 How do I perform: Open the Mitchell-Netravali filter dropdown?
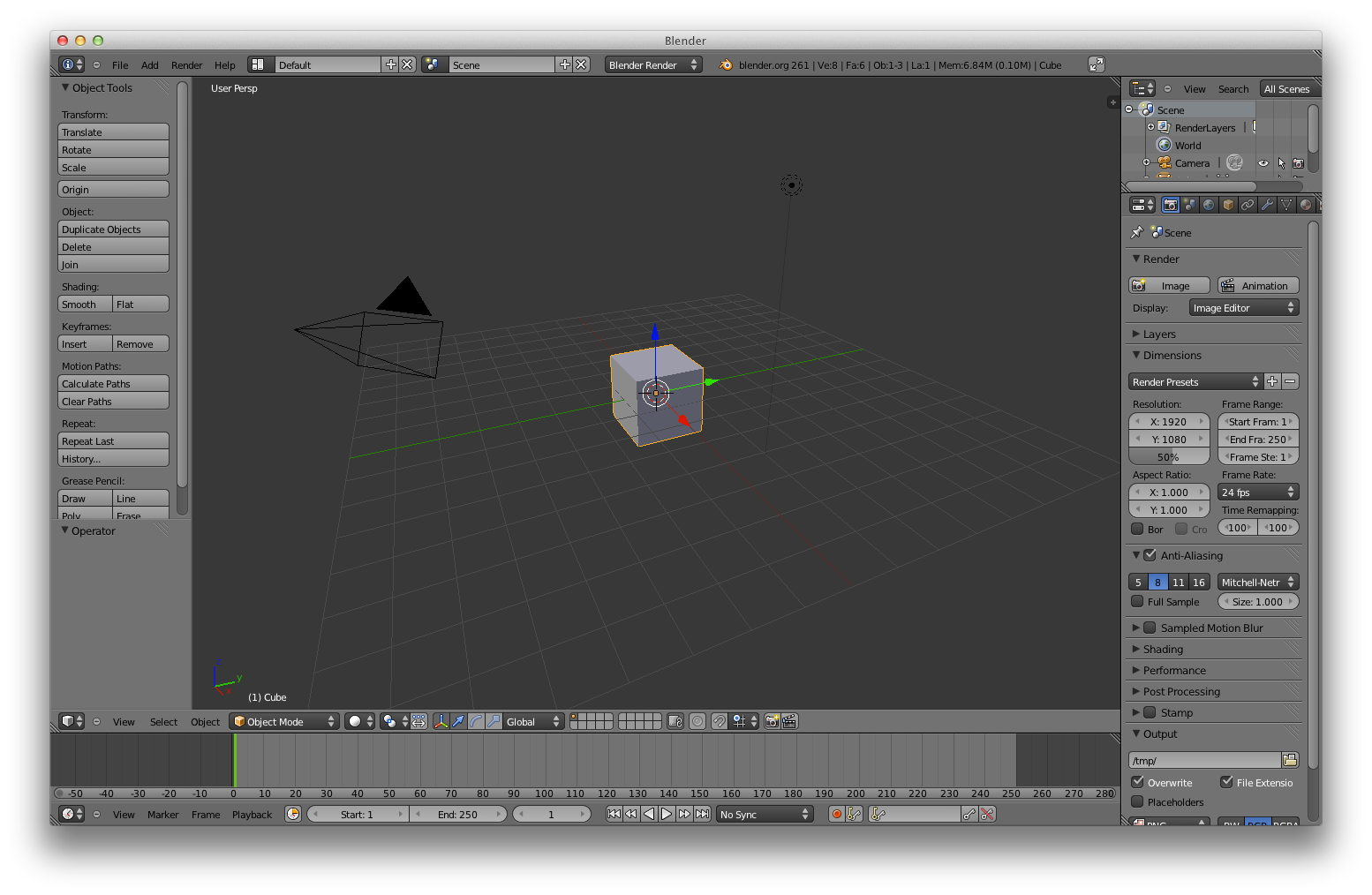point(1258,582)
